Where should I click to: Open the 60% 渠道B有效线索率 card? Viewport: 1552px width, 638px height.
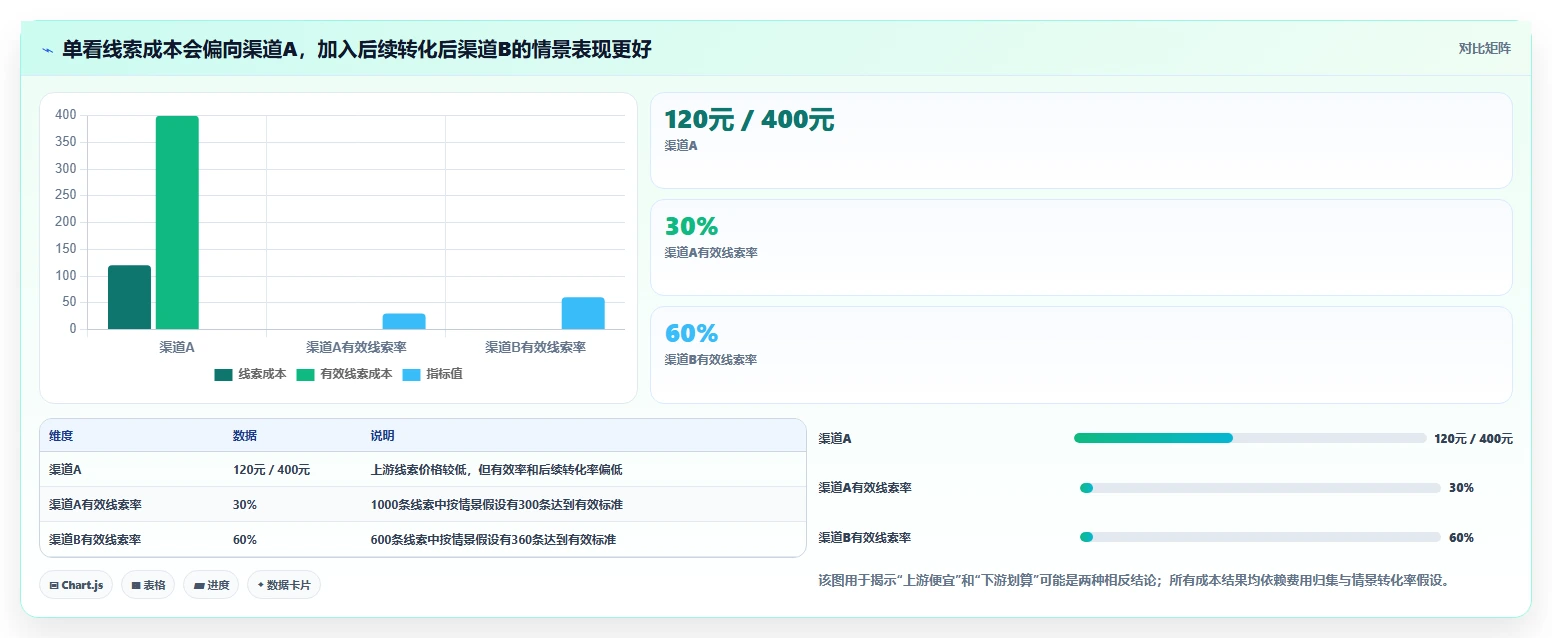(x=1081, y=354)
